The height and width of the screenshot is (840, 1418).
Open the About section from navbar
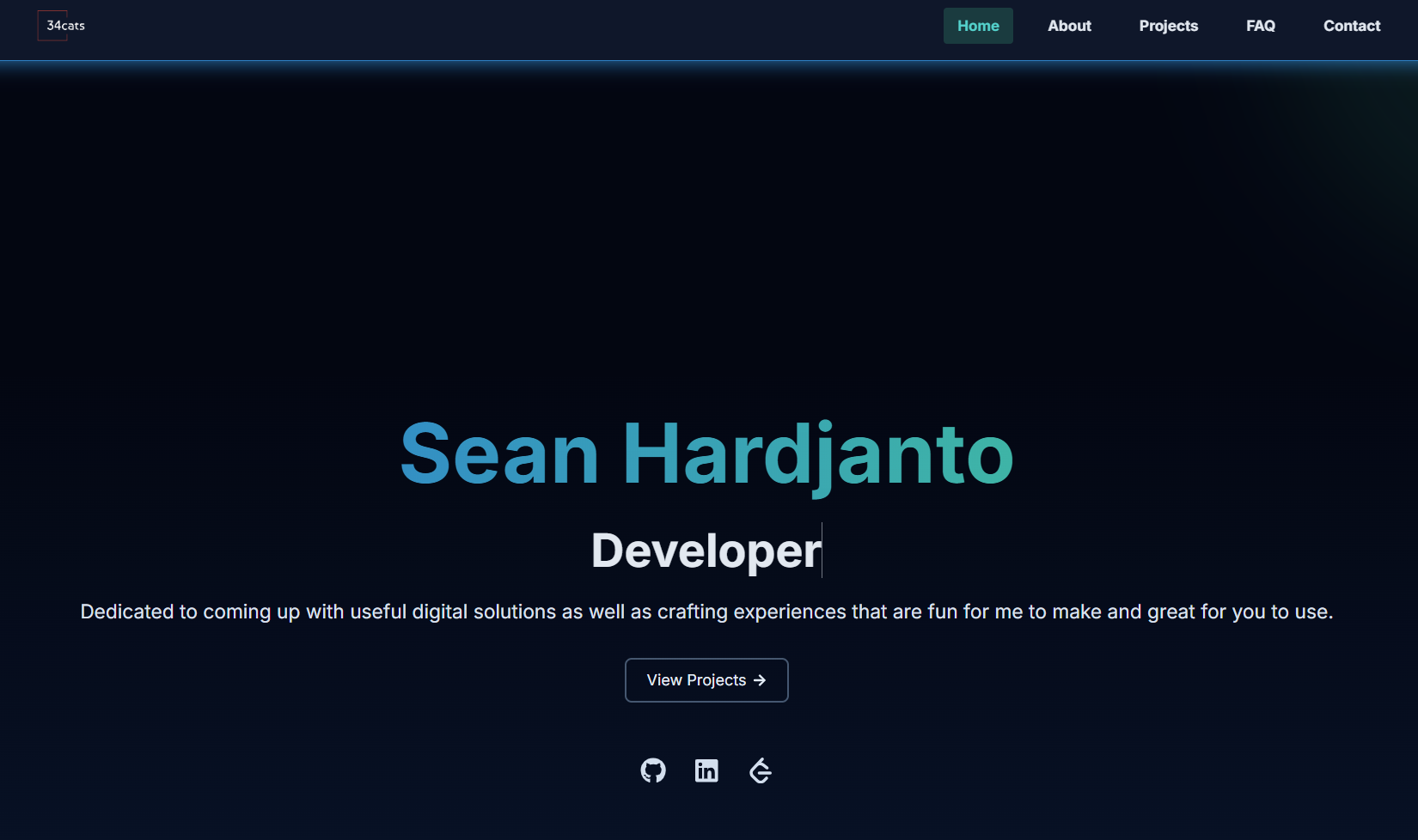pos(1069,26)
